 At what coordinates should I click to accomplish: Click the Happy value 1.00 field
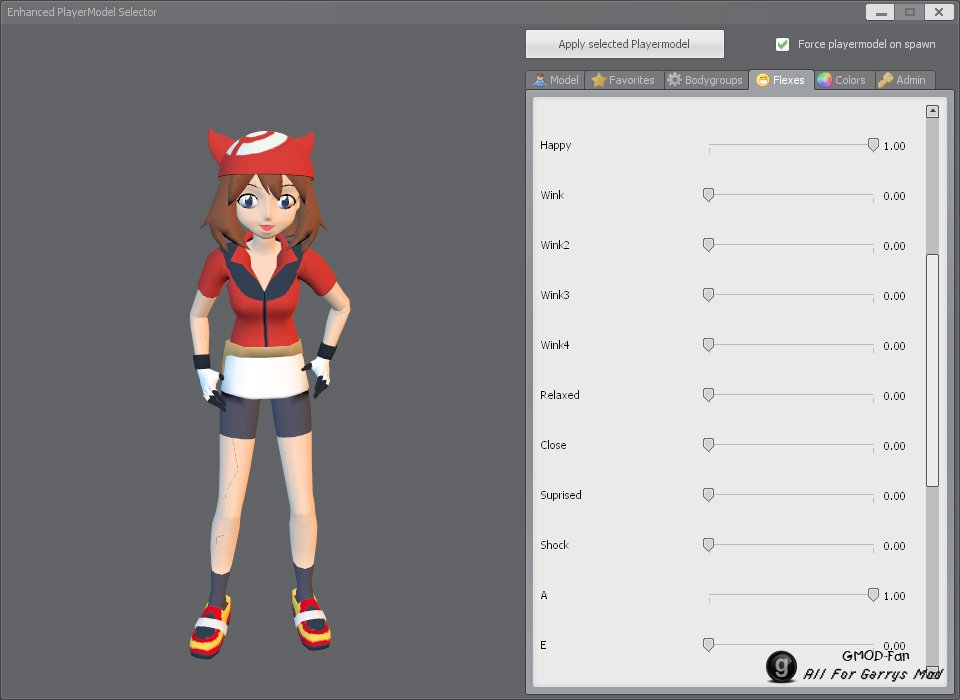click(x=894, y=146)
